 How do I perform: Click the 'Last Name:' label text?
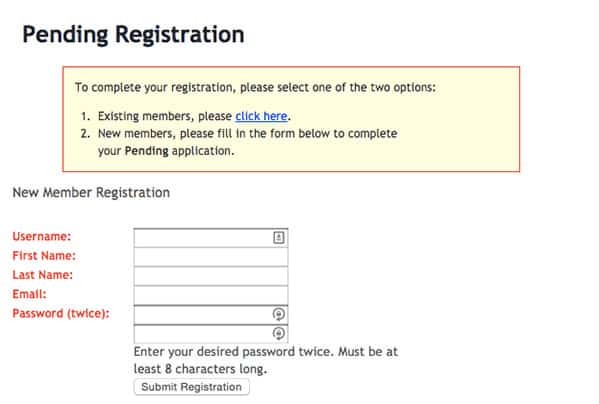pyautogui.click(x=43, y=275)
